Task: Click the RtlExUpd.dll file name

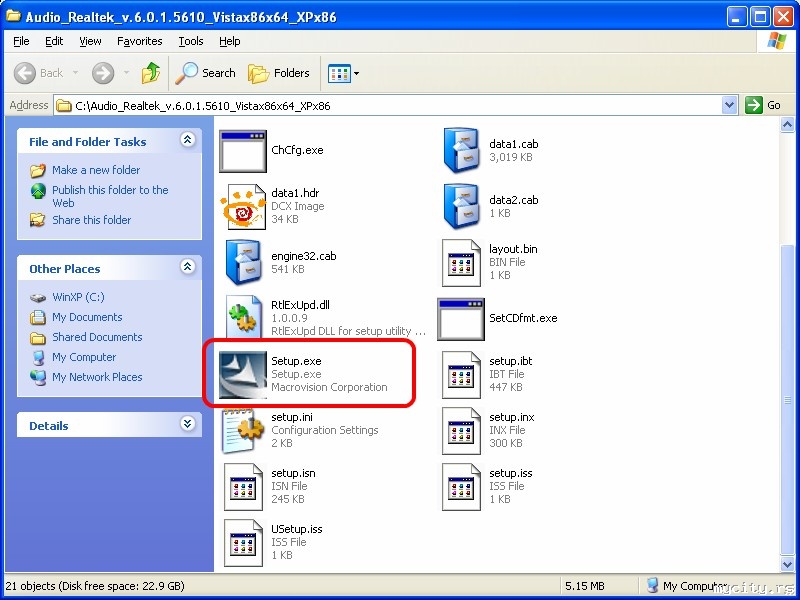Action: coord(301,305)
